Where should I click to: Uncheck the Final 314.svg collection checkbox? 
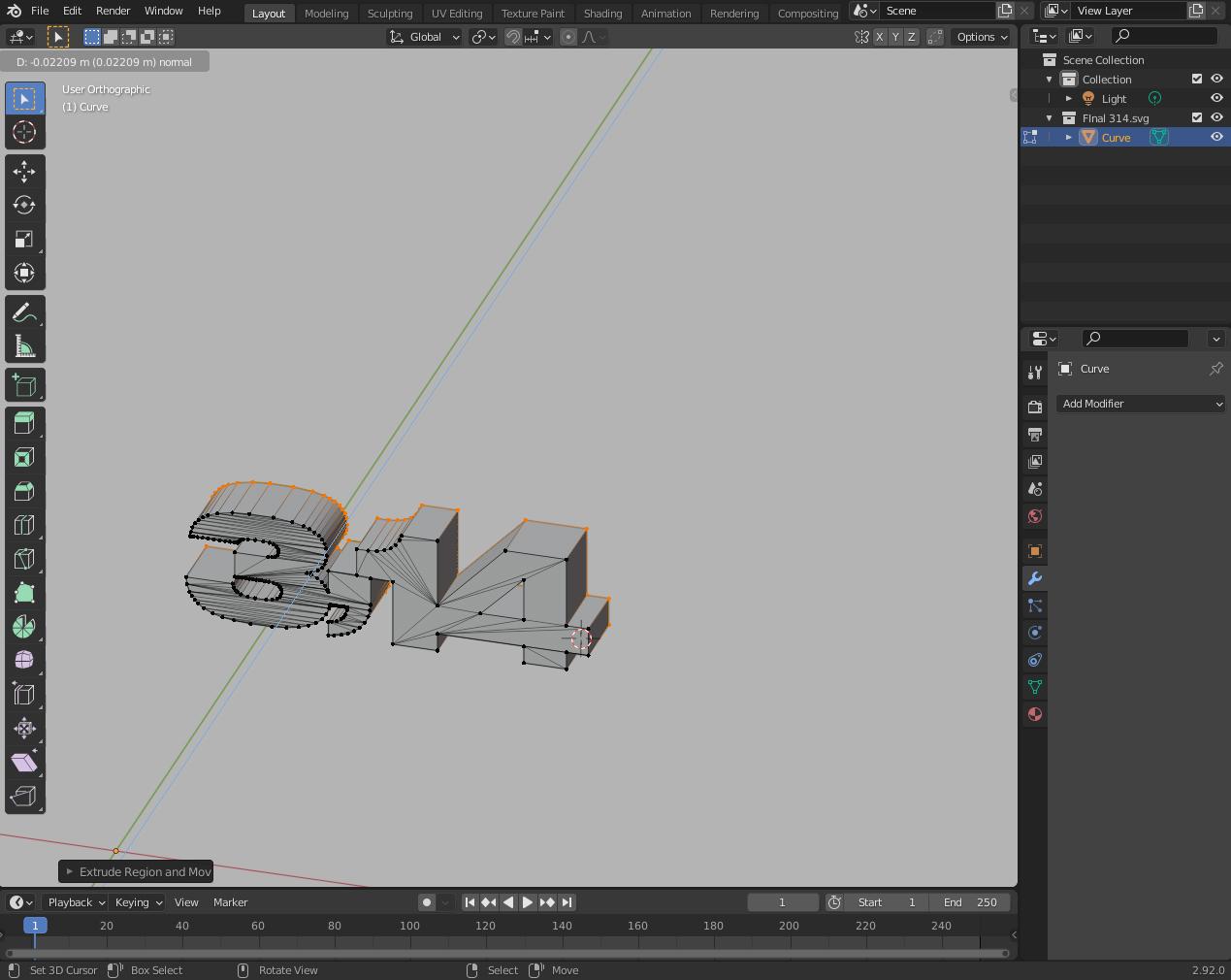(1197, 117)
